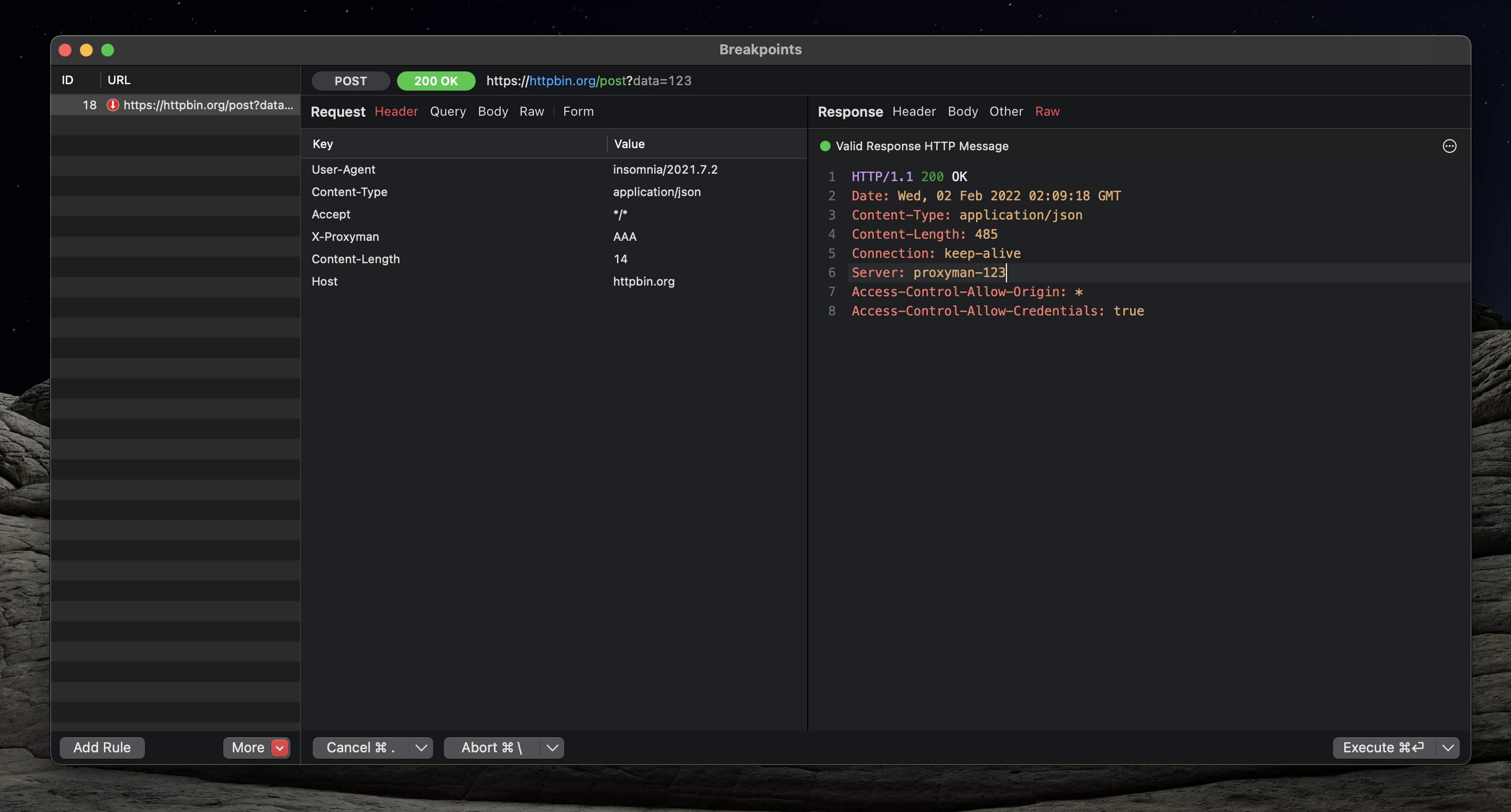Switch to the Request Query tab

[x=448, y=111]
